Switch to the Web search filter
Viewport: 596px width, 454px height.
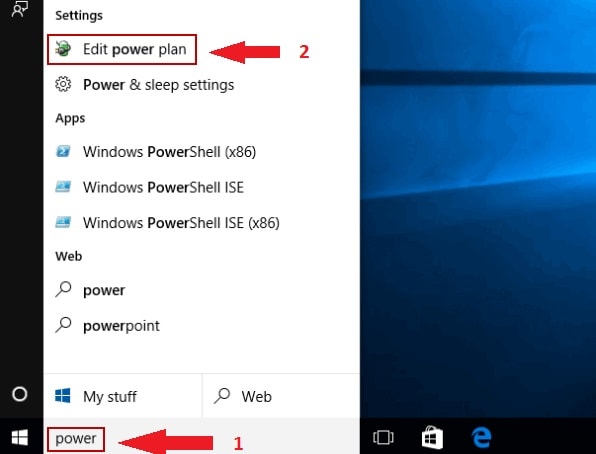(x=281, y=396)
